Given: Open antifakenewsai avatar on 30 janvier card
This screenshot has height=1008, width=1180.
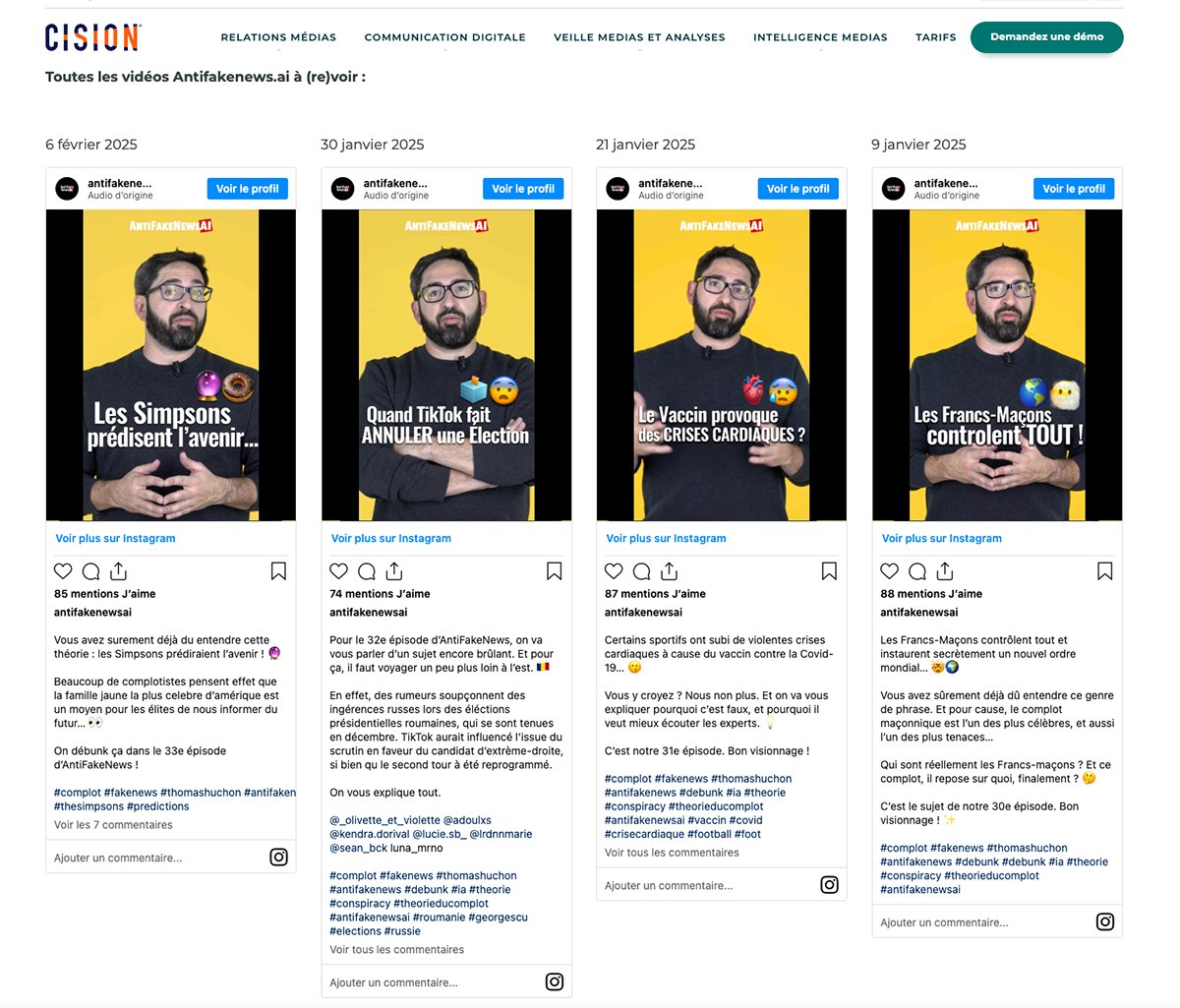Looking at the screenshot, I should (x=342, y=188).
